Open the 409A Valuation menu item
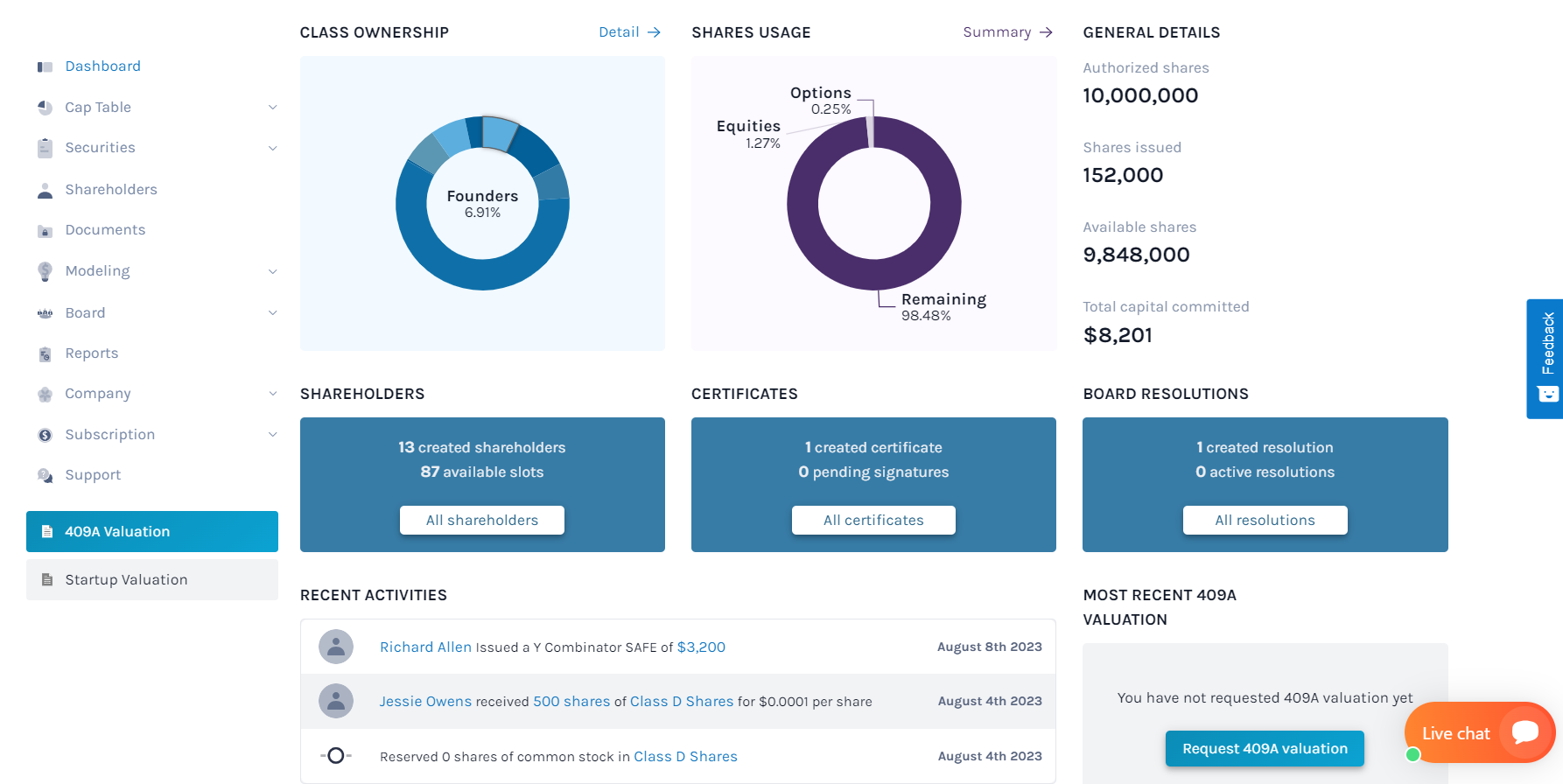 tap(152, 532)
